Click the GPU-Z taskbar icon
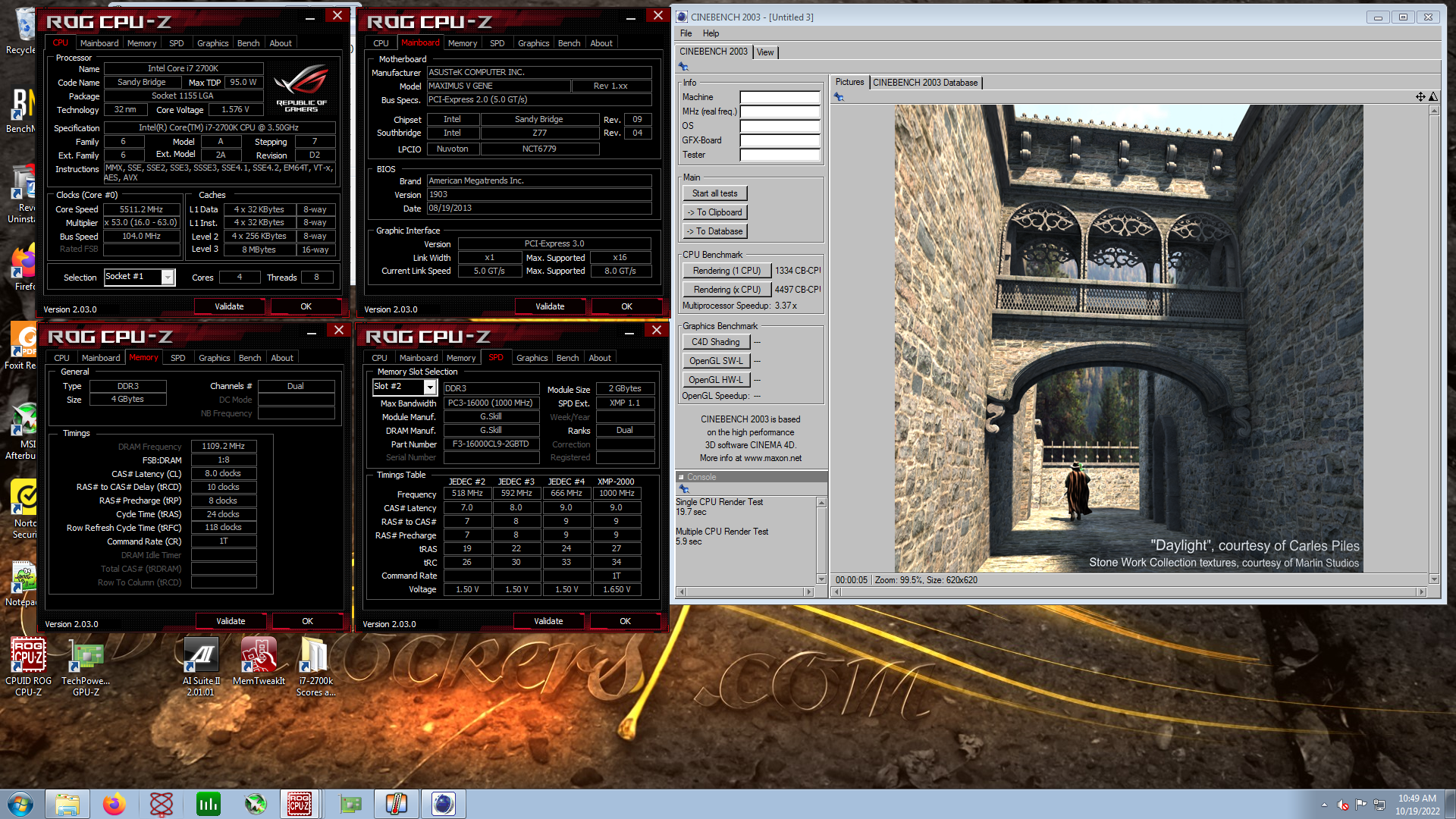This screenshot has width=1456, height=819. click(350, 804)
